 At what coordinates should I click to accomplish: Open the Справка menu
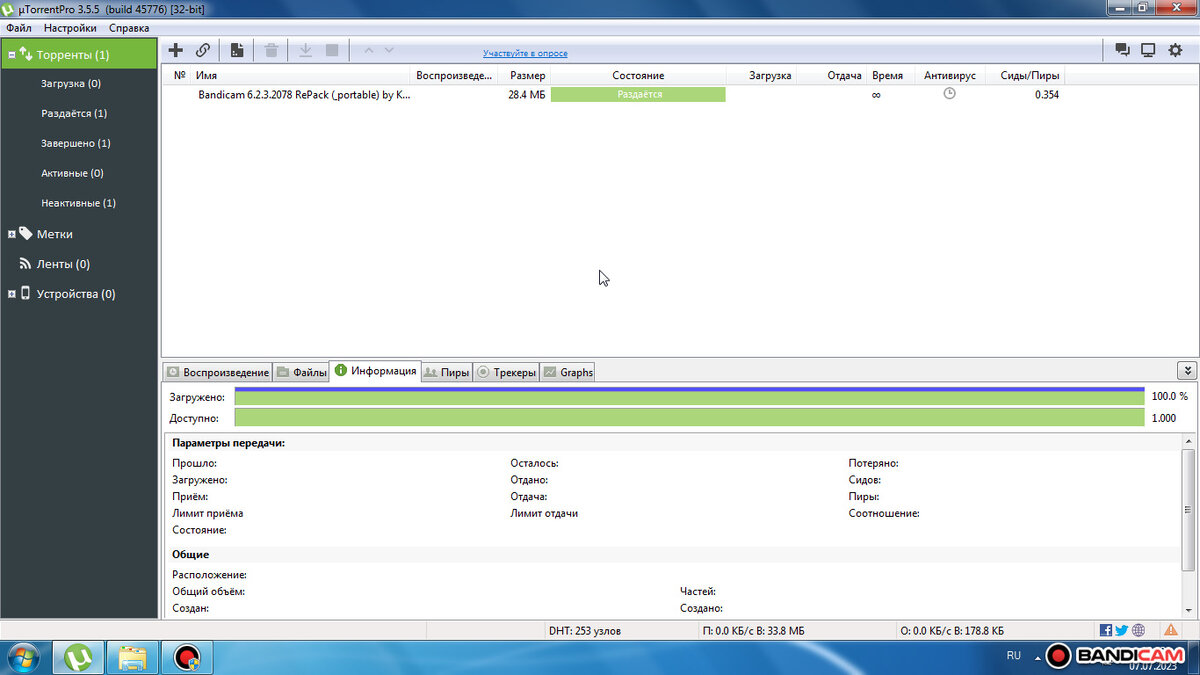pyautogui.click(x=129, y=28)
